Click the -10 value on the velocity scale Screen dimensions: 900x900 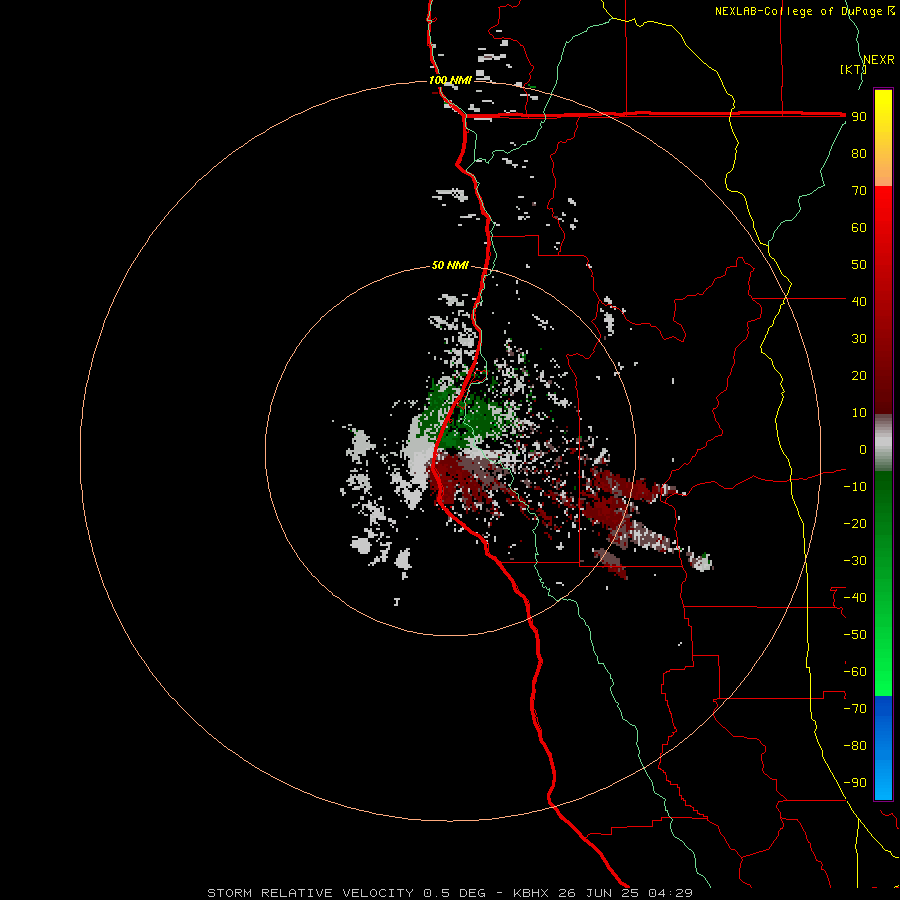click(x=855, y=487)
